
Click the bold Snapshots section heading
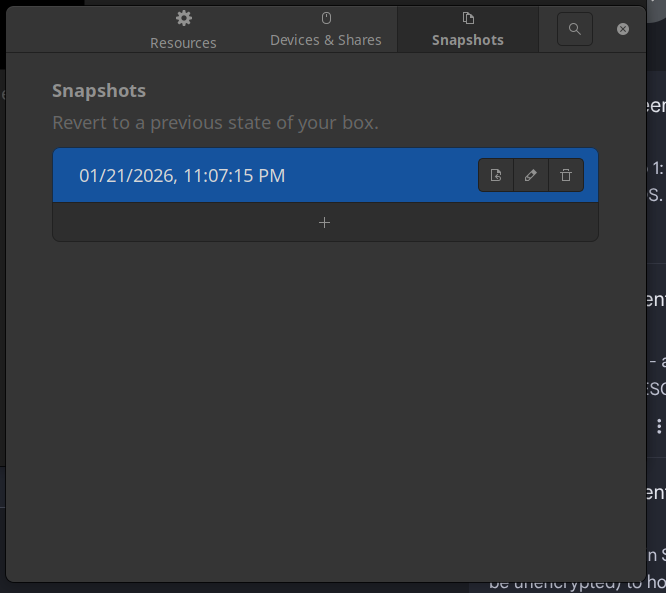pos(99,91)
